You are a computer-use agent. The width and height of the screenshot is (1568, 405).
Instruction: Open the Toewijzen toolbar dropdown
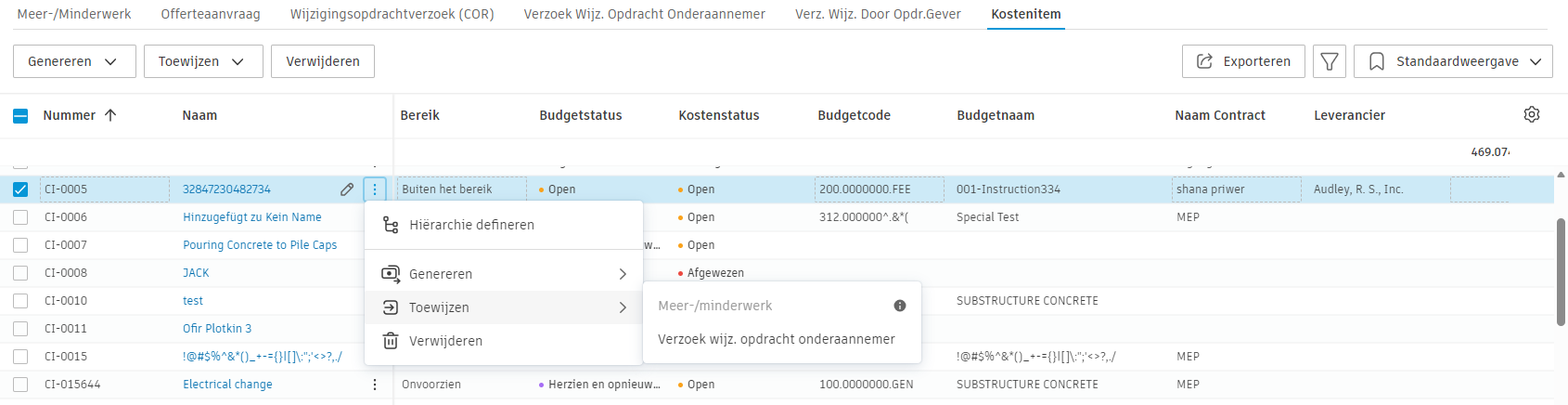[203, 61]
